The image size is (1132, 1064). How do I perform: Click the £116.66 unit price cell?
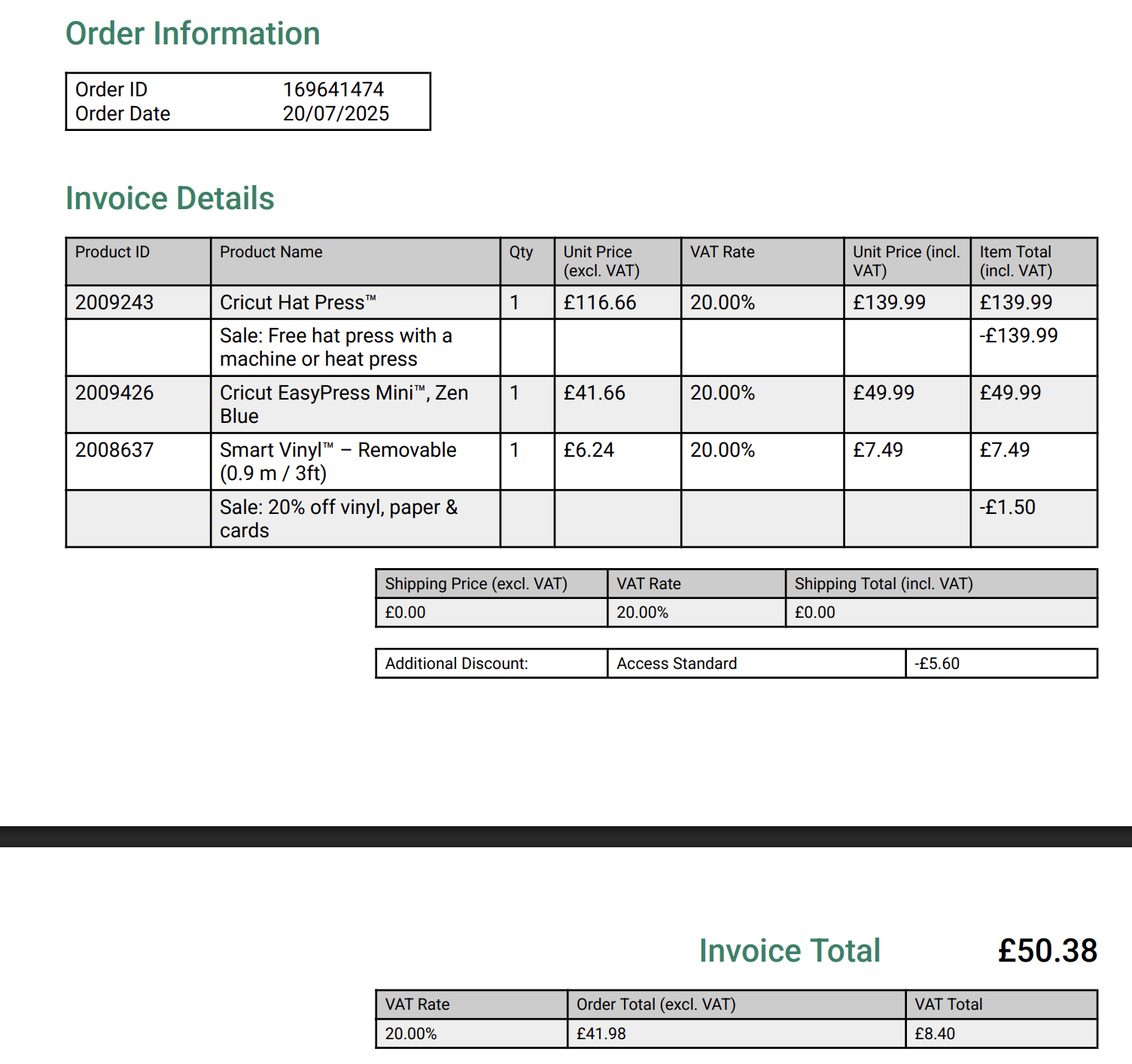618,302
